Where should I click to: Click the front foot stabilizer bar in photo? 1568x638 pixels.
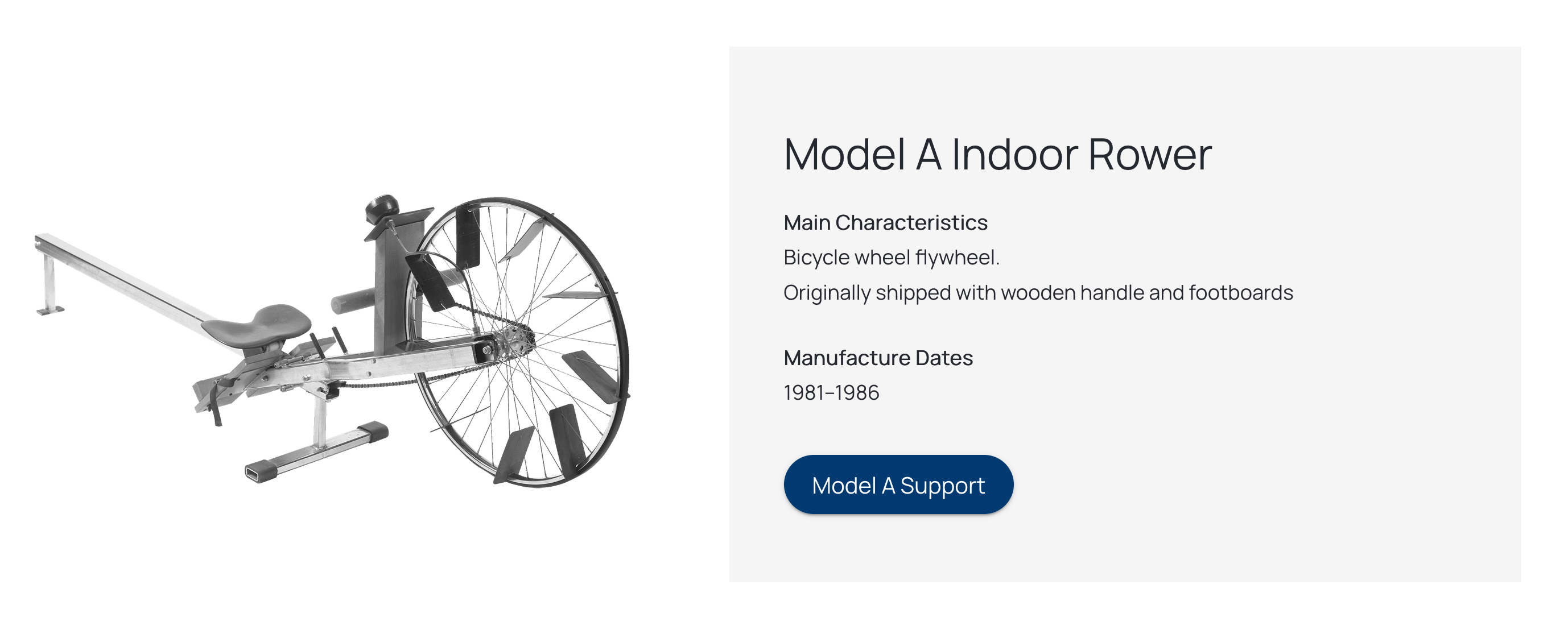(316, 453)
